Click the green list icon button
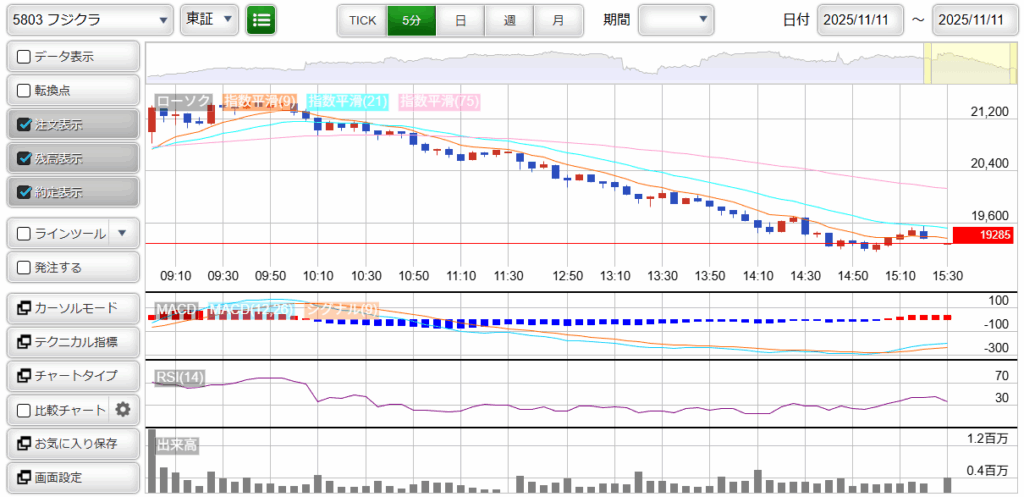This screenshot has height=497, width=1024. (261, 20)
